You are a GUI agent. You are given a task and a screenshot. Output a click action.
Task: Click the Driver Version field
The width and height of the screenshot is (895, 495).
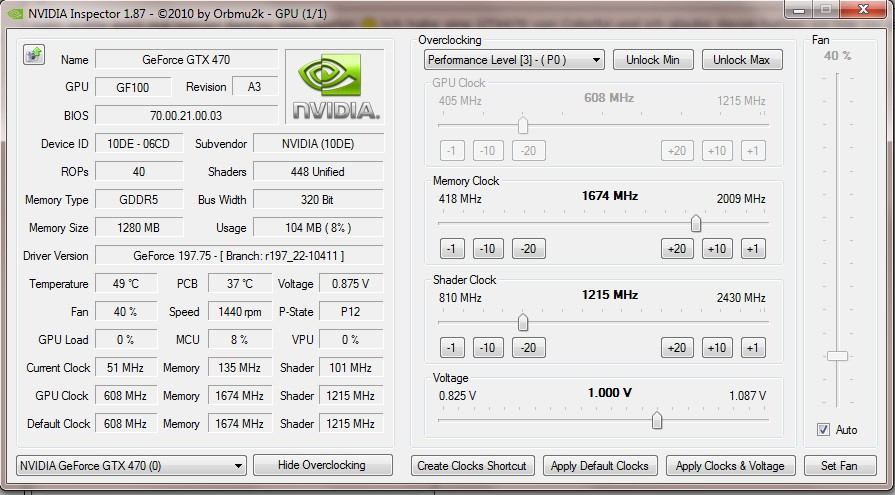(239, 256)
